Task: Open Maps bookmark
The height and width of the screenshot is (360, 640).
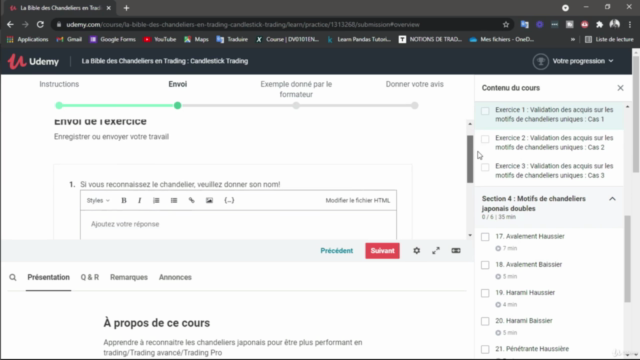Action: [196, 40]
